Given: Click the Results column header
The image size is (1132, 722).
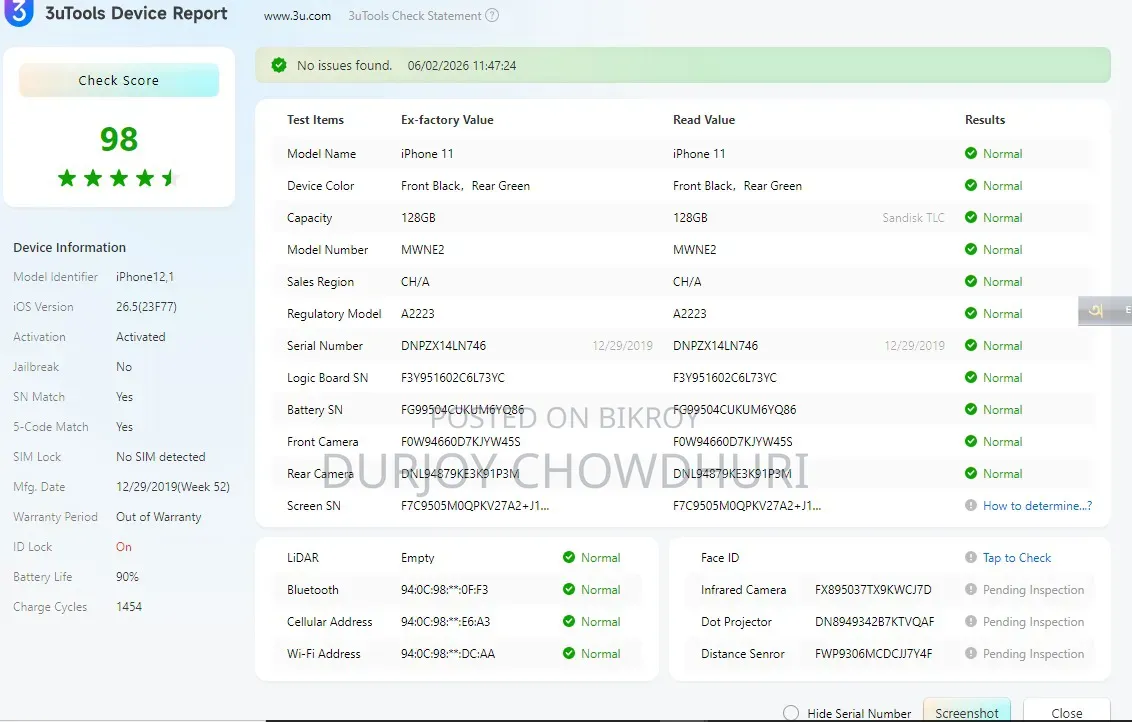Looking at the screenshot, I should coord(985,120).
